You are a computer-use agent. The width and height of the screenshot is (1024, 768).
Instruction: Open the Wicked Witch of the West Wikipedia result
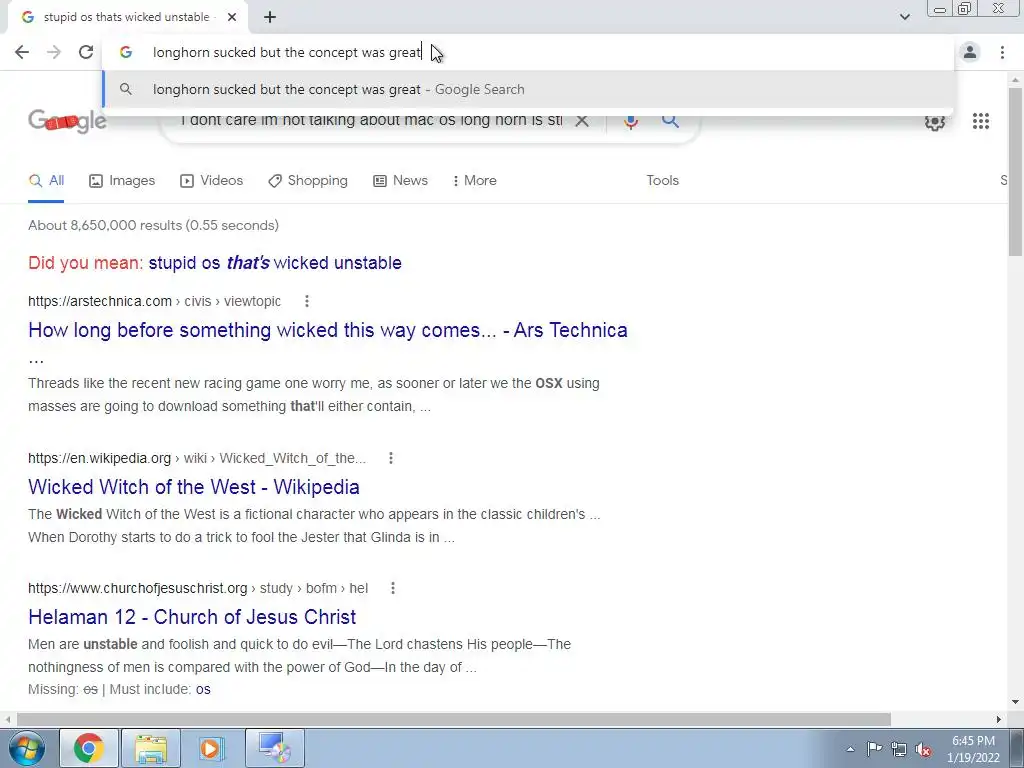point(194,487)
